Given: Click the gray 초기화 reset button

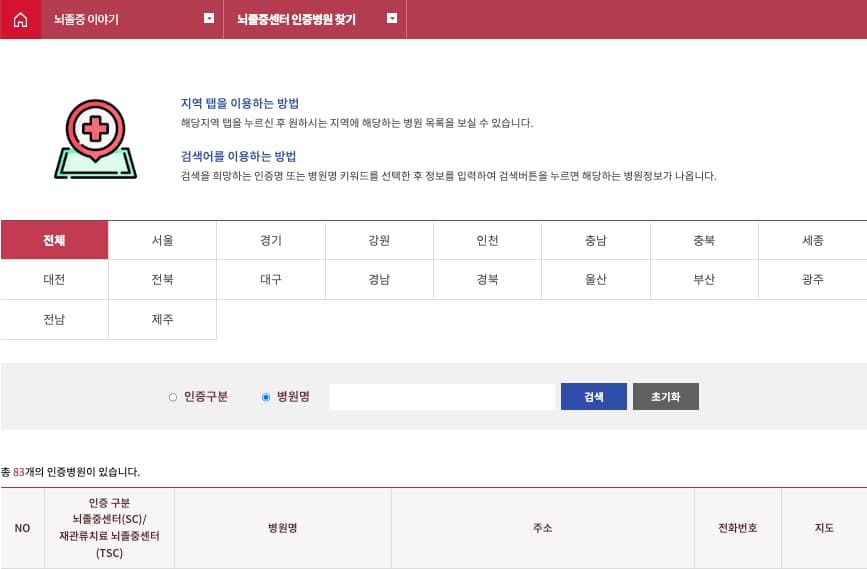Looking at the screenshot, I should tap(666, 396).
